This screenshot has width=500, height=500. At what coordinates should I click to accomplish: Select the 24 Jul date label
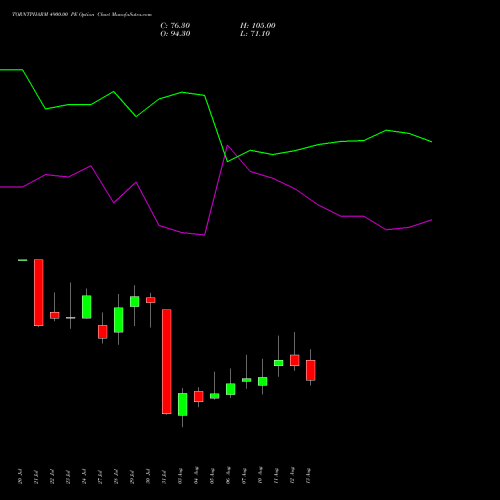pos(84,477)
